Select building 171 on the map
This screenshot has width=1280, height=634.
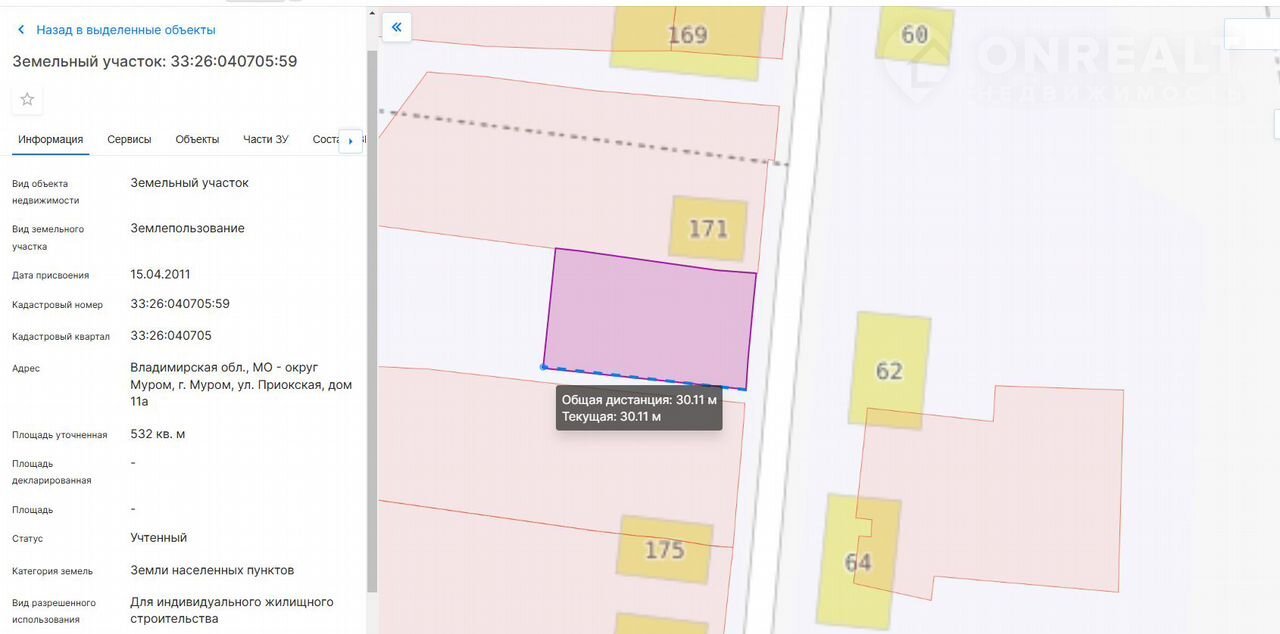708,228
